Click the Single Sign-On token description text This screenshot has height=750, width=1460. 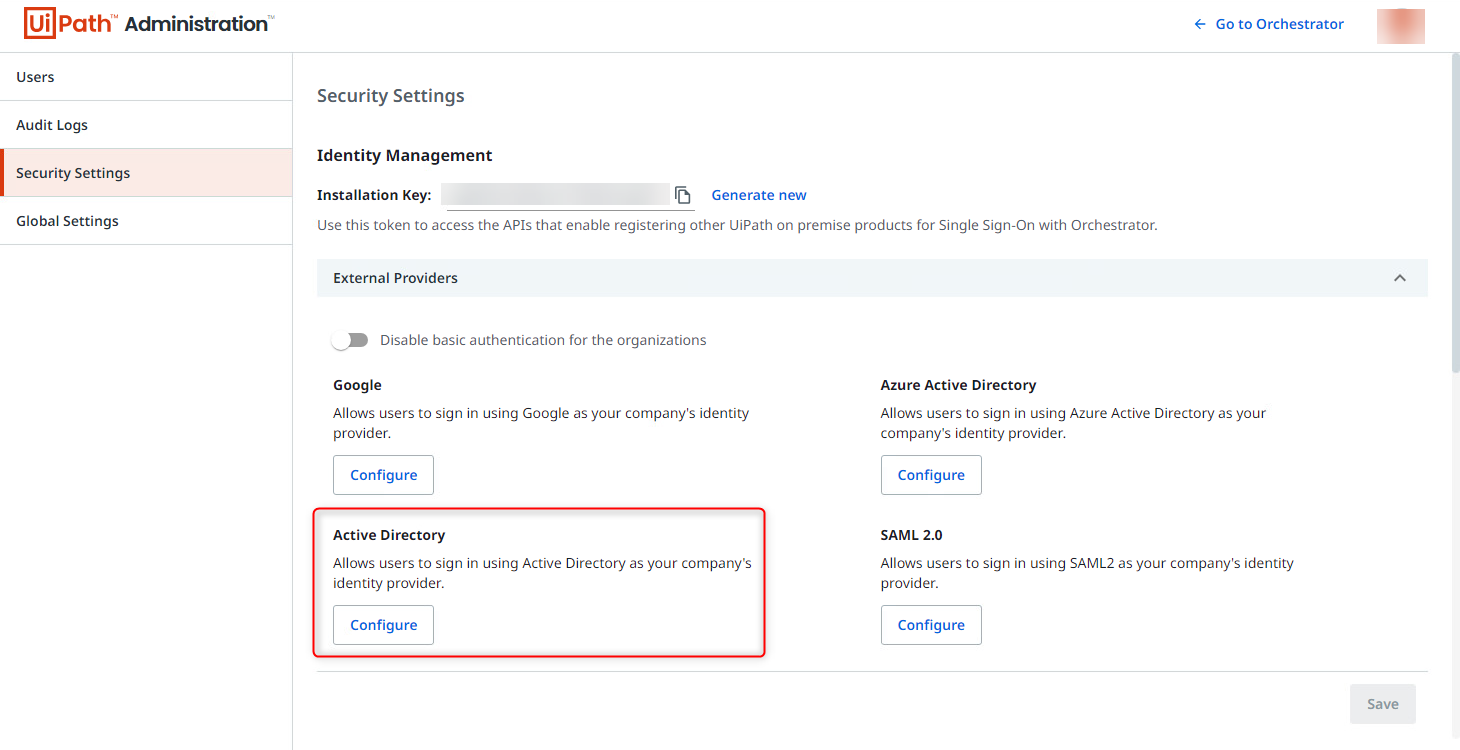(x=737, y=225)
